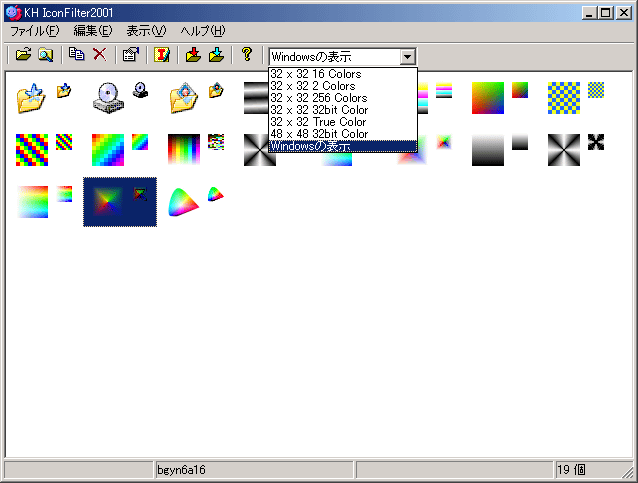
Task: Select the diagonal rainbow stripes large icon
Action: click(108, 150)
